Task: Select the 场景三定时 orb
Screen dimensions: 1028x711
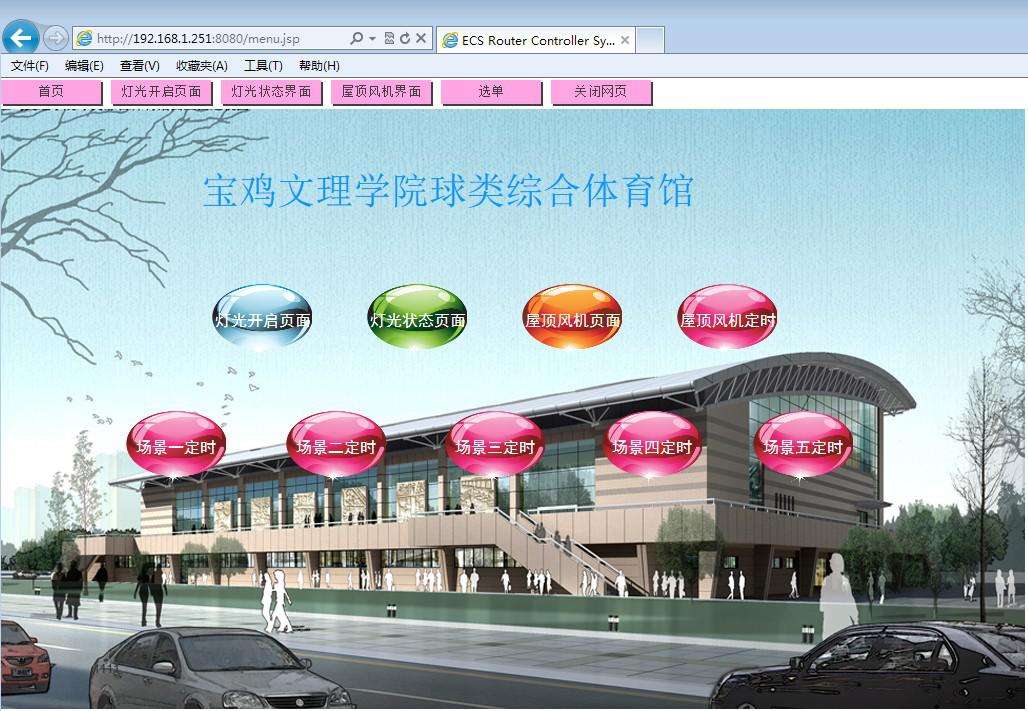Action: click(494, 446)
